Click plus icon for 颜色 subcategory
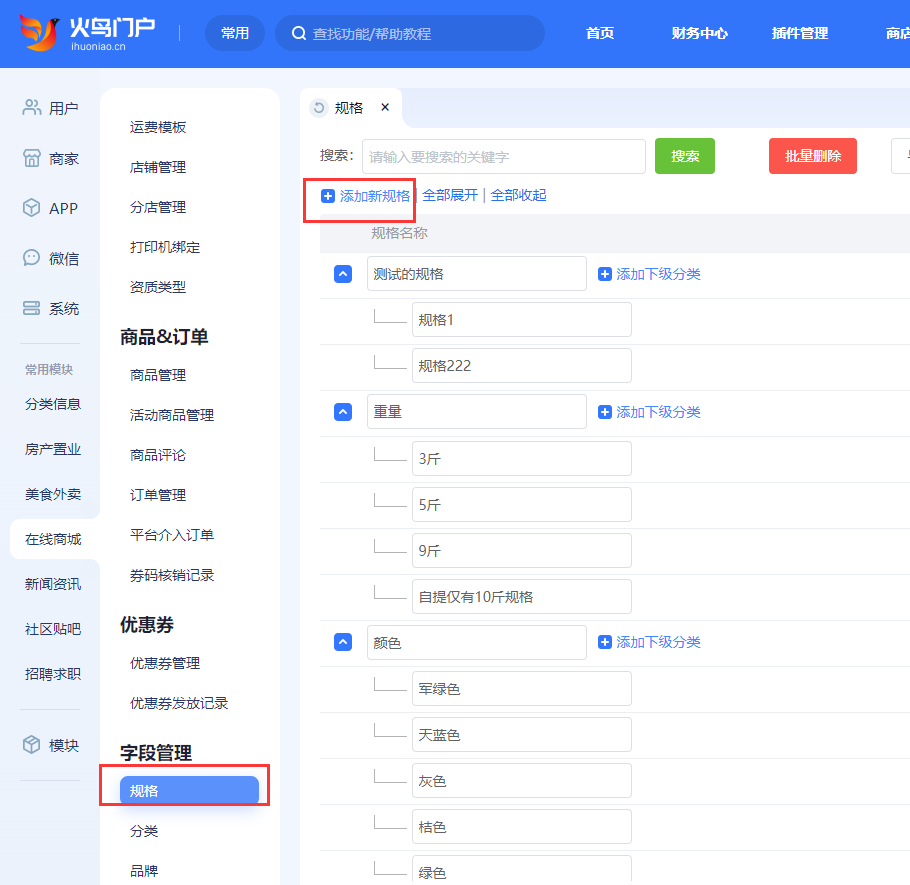 coord(605,642)
